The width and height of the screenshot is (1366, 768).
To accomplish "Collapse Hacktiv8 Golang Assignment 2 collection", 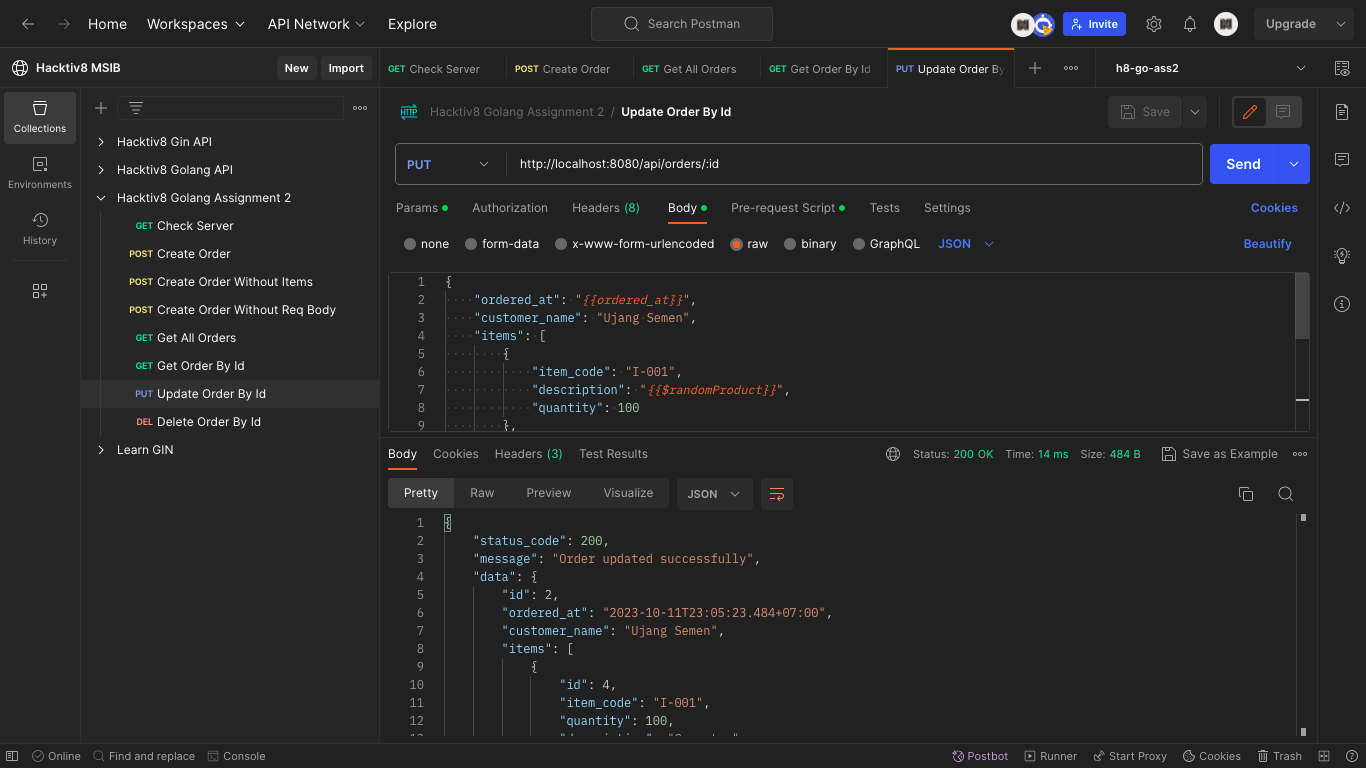I will pyautogui.click(x=101, y=198).
